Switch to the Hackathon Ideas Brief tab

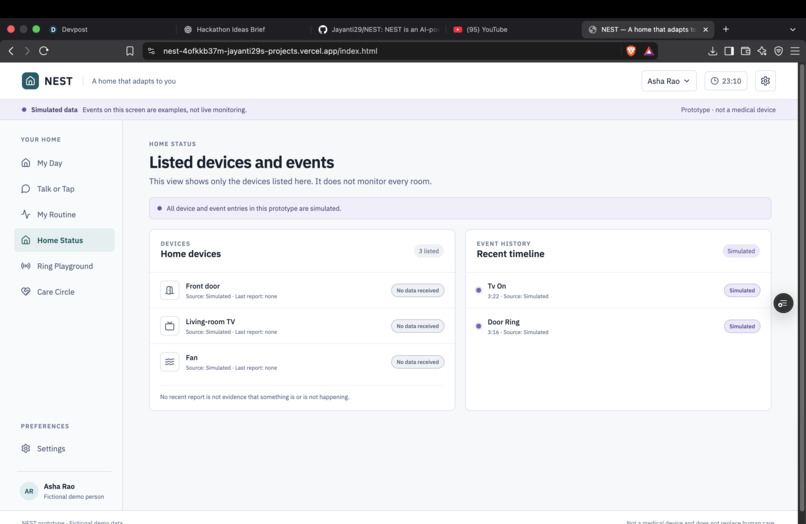(243, 29)
